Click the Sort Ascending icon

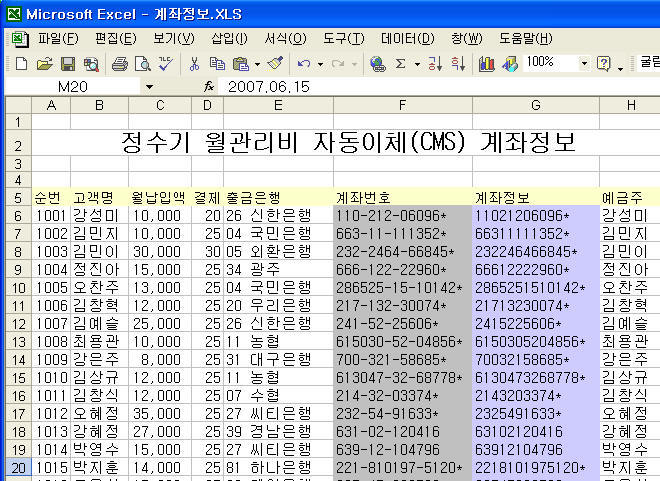435,64
